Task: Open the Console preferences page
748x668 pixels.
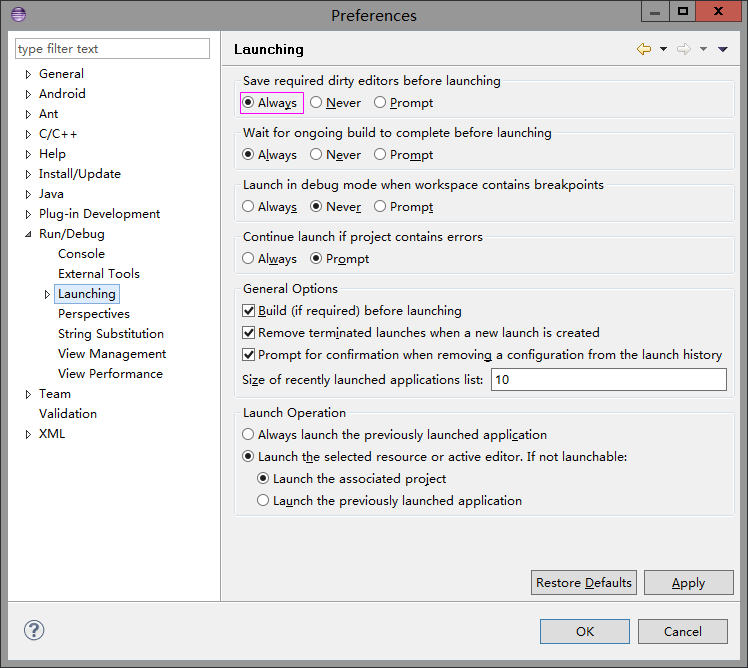Action: [81, 254]
